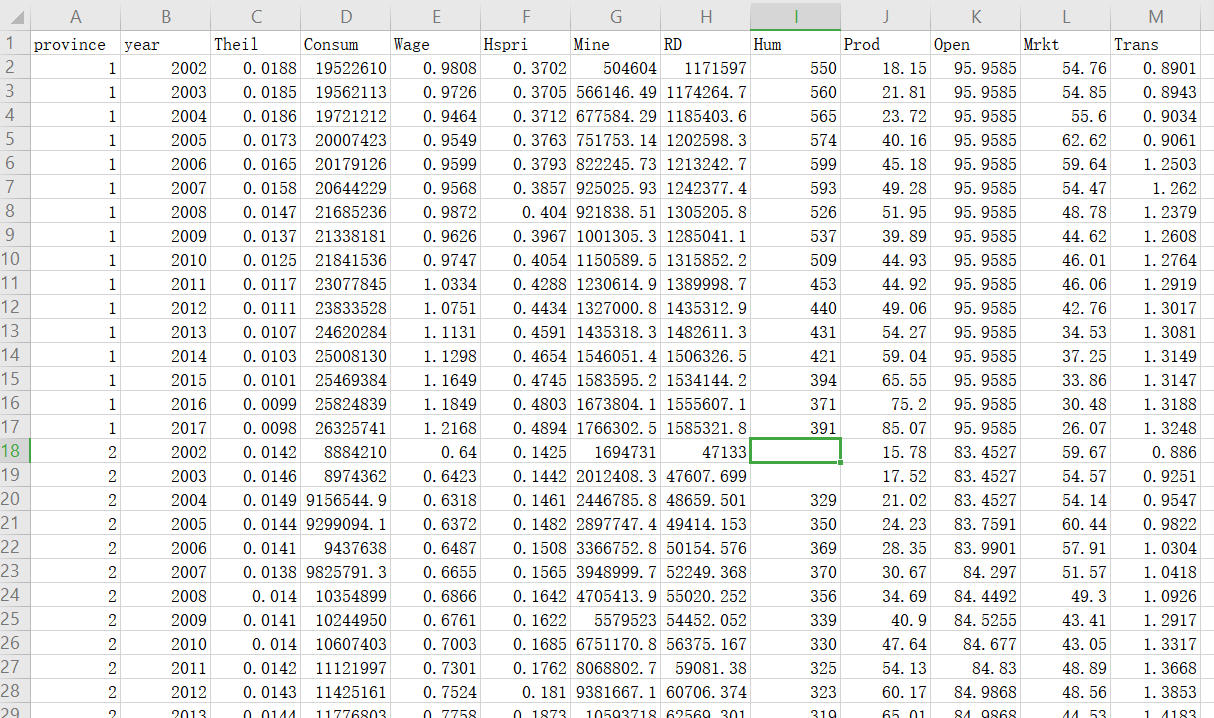
Task: Select column M header
Action: [1156, 16]
